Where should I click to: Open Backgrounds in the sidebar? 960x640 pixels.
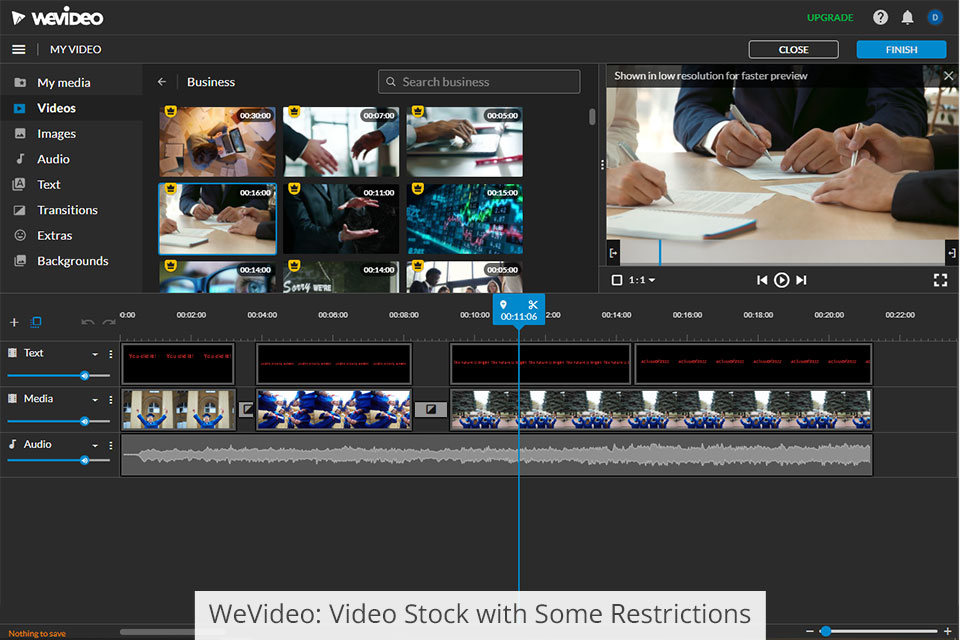coord(72,261)
